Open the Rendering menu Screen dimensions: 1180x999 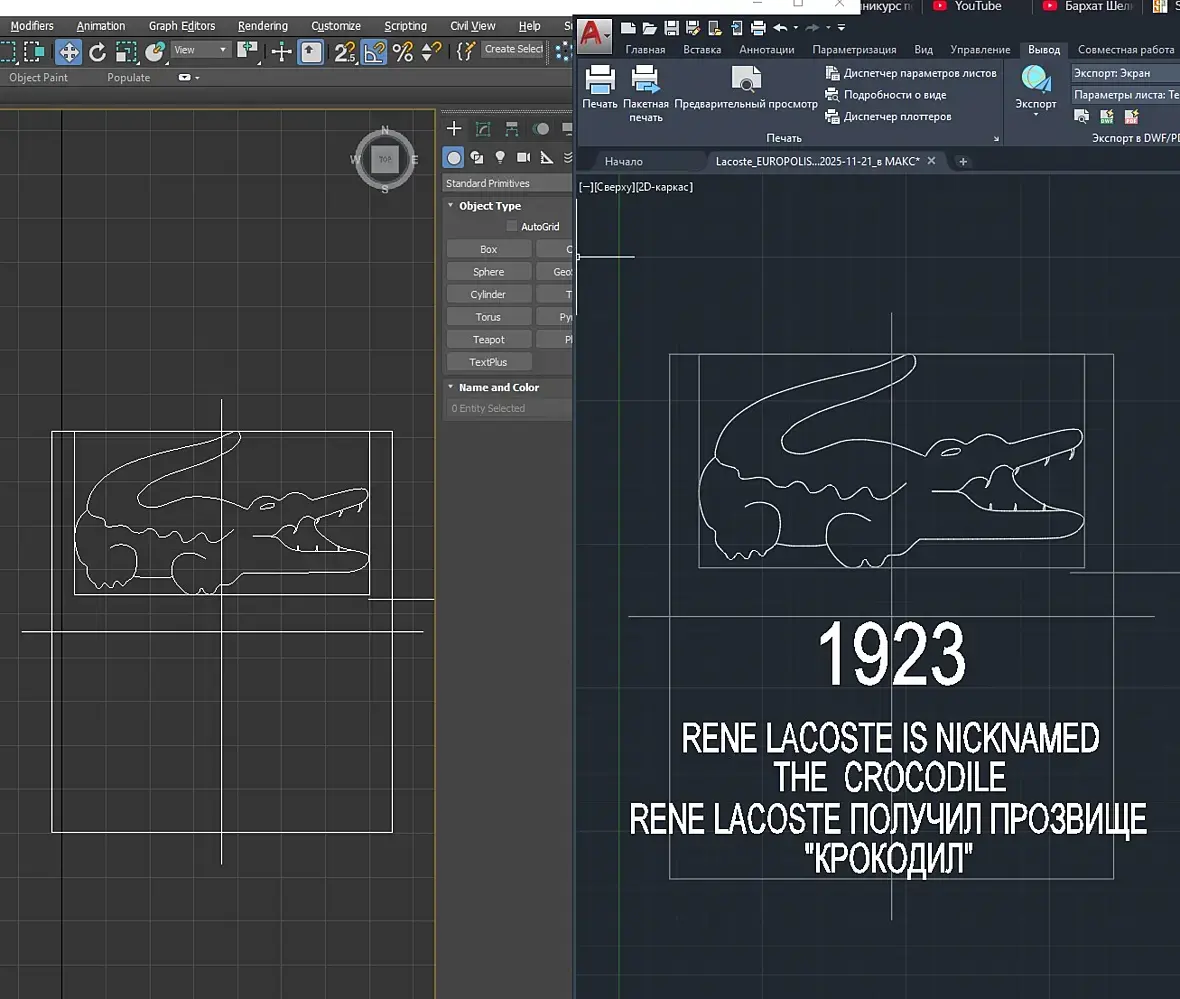[263, 26]
